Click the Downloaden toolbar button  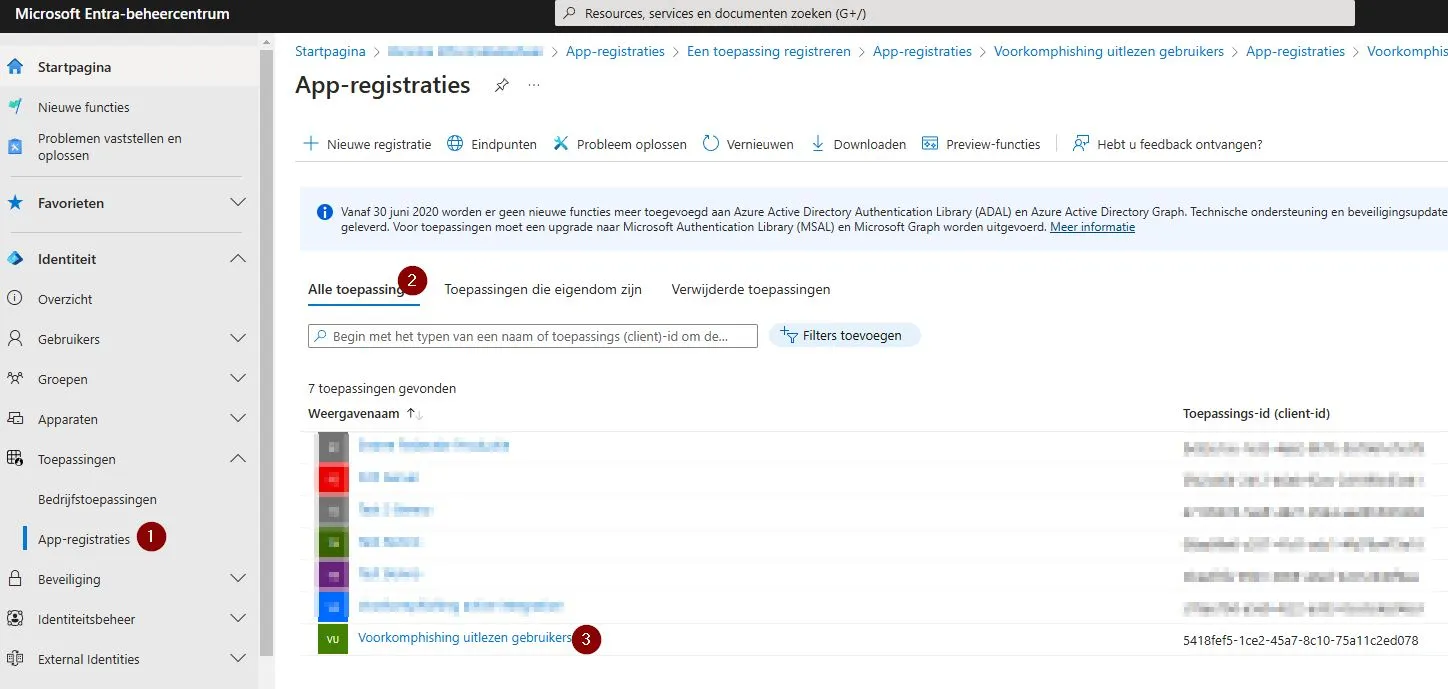pos(858,144)
